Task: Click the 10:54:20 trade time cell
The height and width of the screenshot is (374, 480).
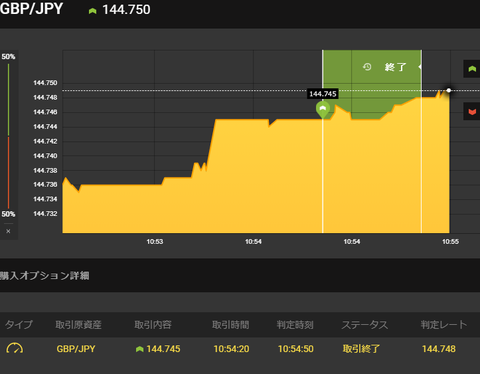Action: tap(231, 349)
